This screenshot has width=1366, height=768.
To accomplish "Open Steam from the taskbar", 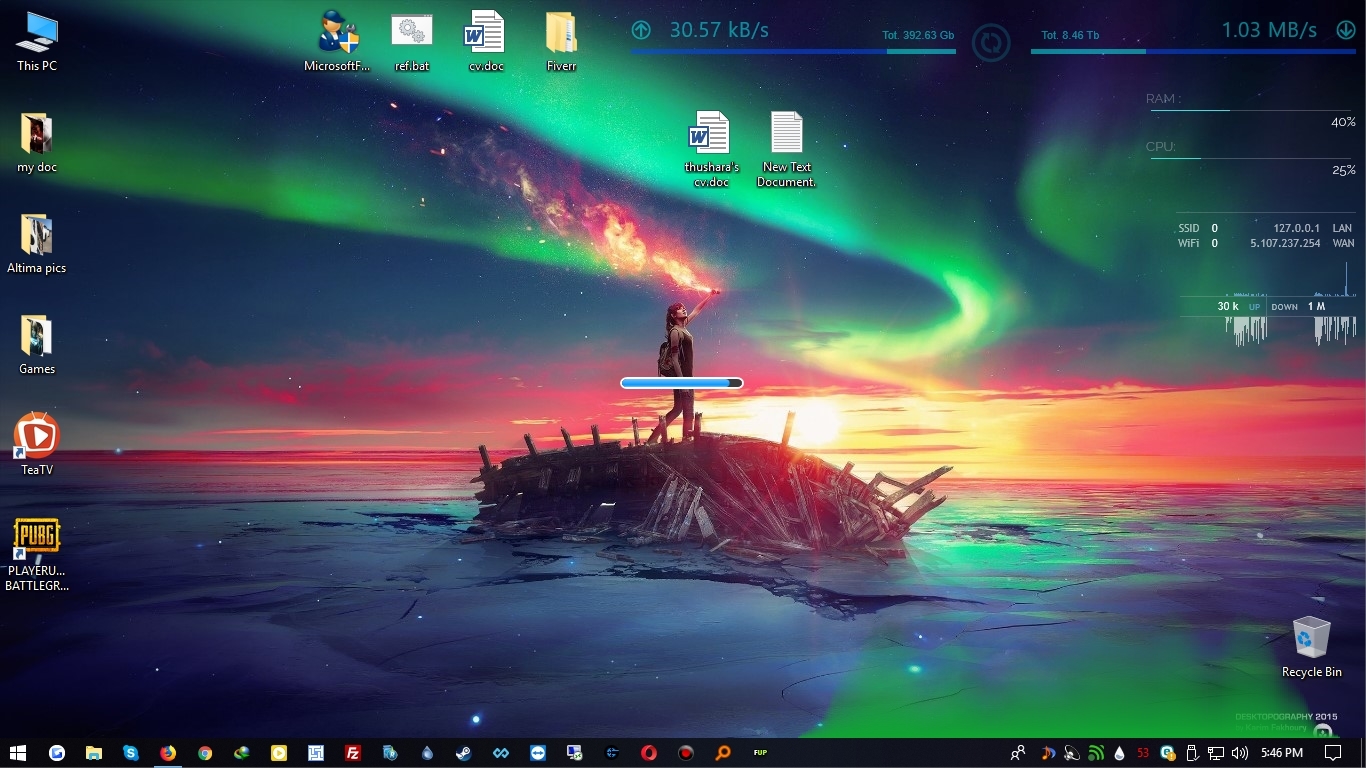I will point(464,753).
